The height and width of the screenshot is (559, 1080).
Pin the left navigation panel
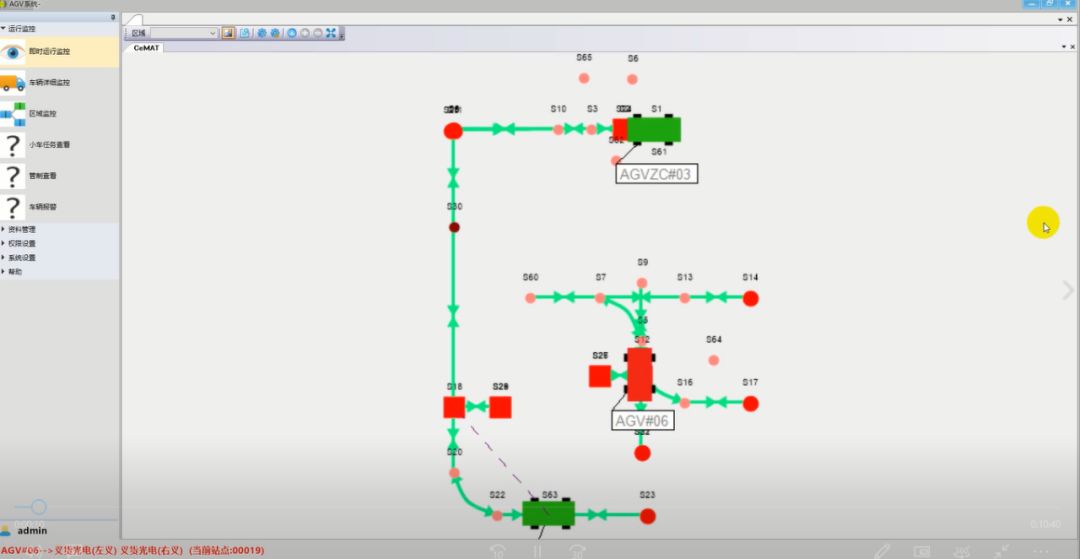click(112, 18)
